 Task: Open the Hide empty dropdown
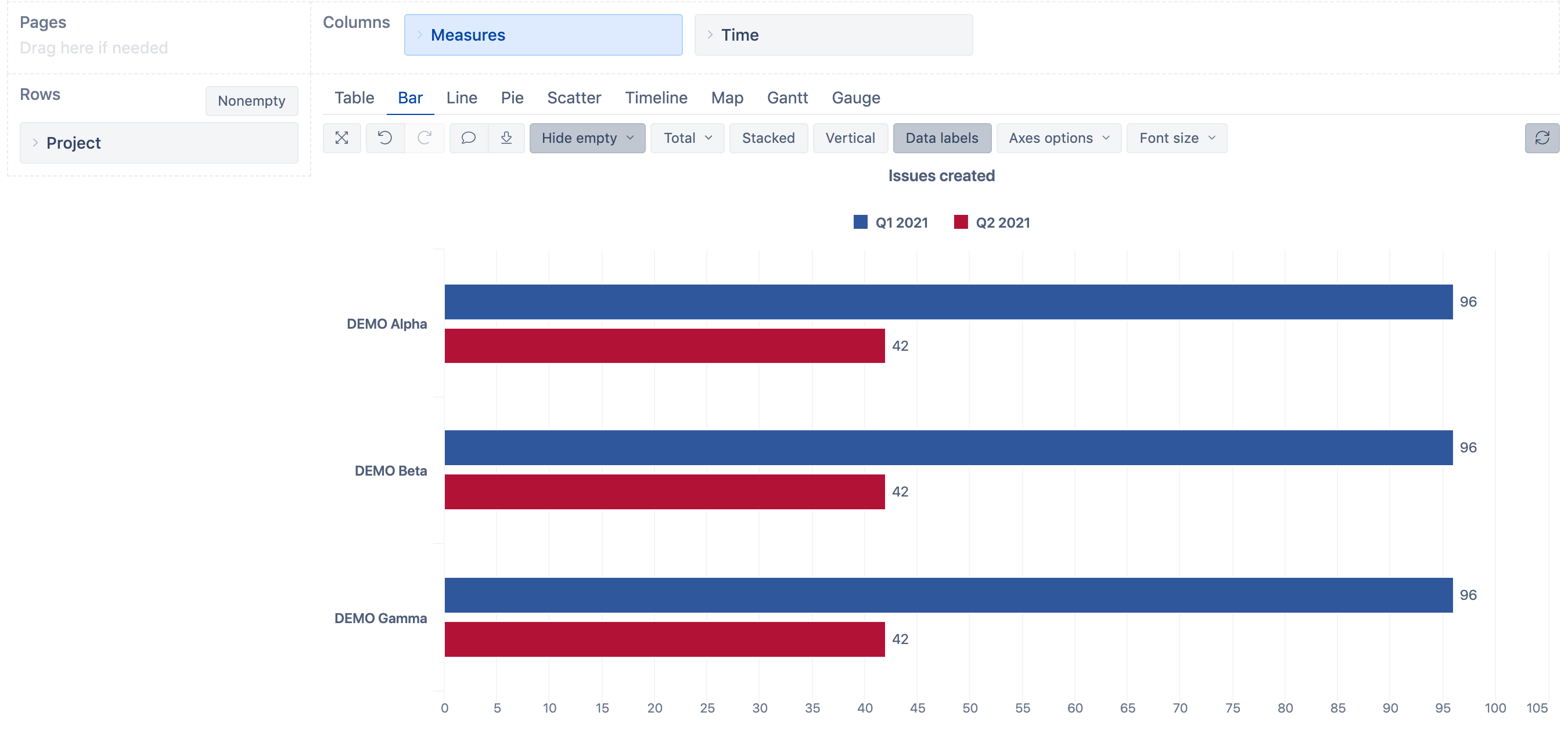pos(586,138)
